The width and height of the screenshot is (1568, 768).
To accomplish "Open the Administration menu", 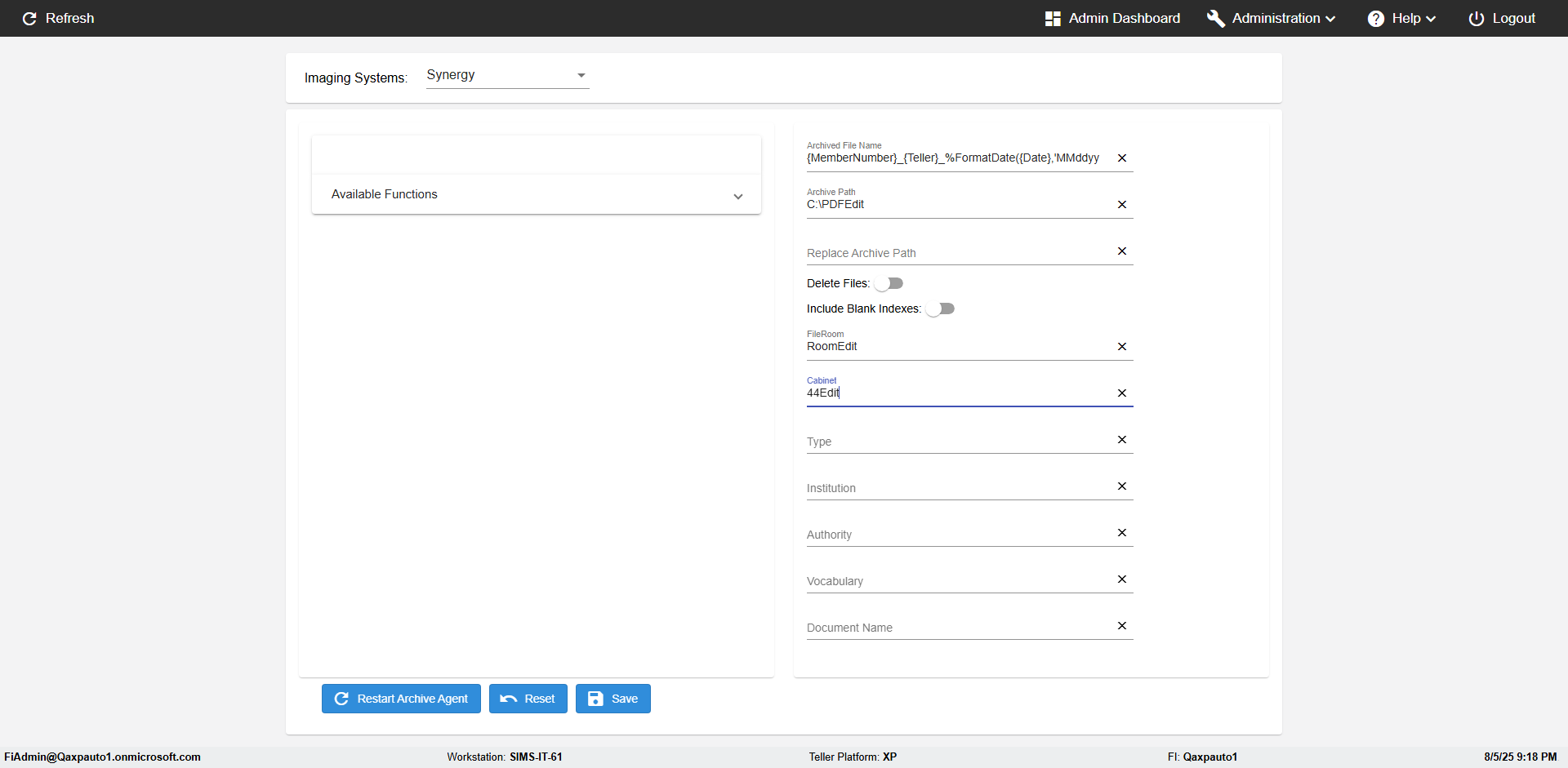I will click(1272, 18).
